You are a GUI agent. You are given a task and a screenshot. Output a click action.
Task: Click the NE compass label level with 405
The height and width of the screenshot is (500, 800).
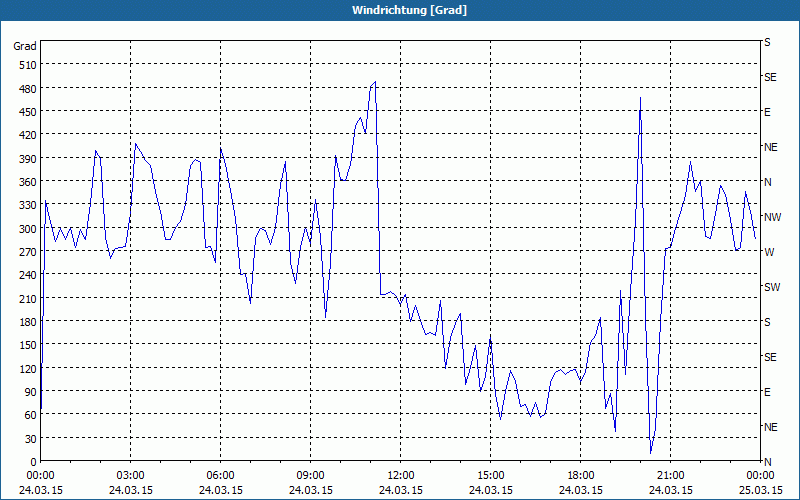[x=770, y=147]
